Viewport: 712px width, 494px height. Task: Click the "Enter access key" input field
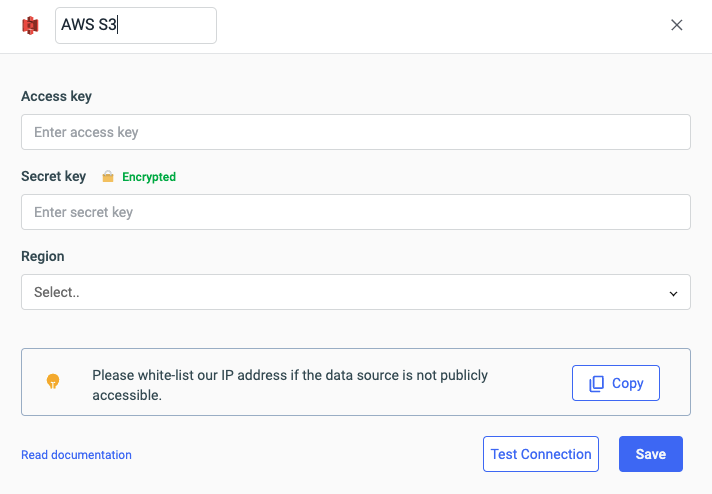pyautogui.click(x=355, y=132)
